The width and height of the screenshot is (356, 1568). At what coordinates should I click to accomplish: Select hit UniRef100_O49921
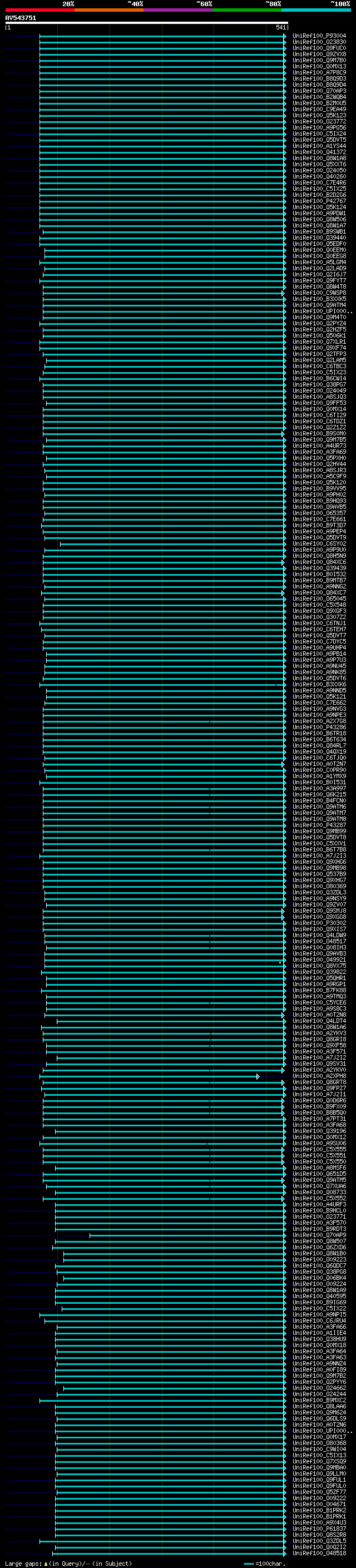[319, 959]
